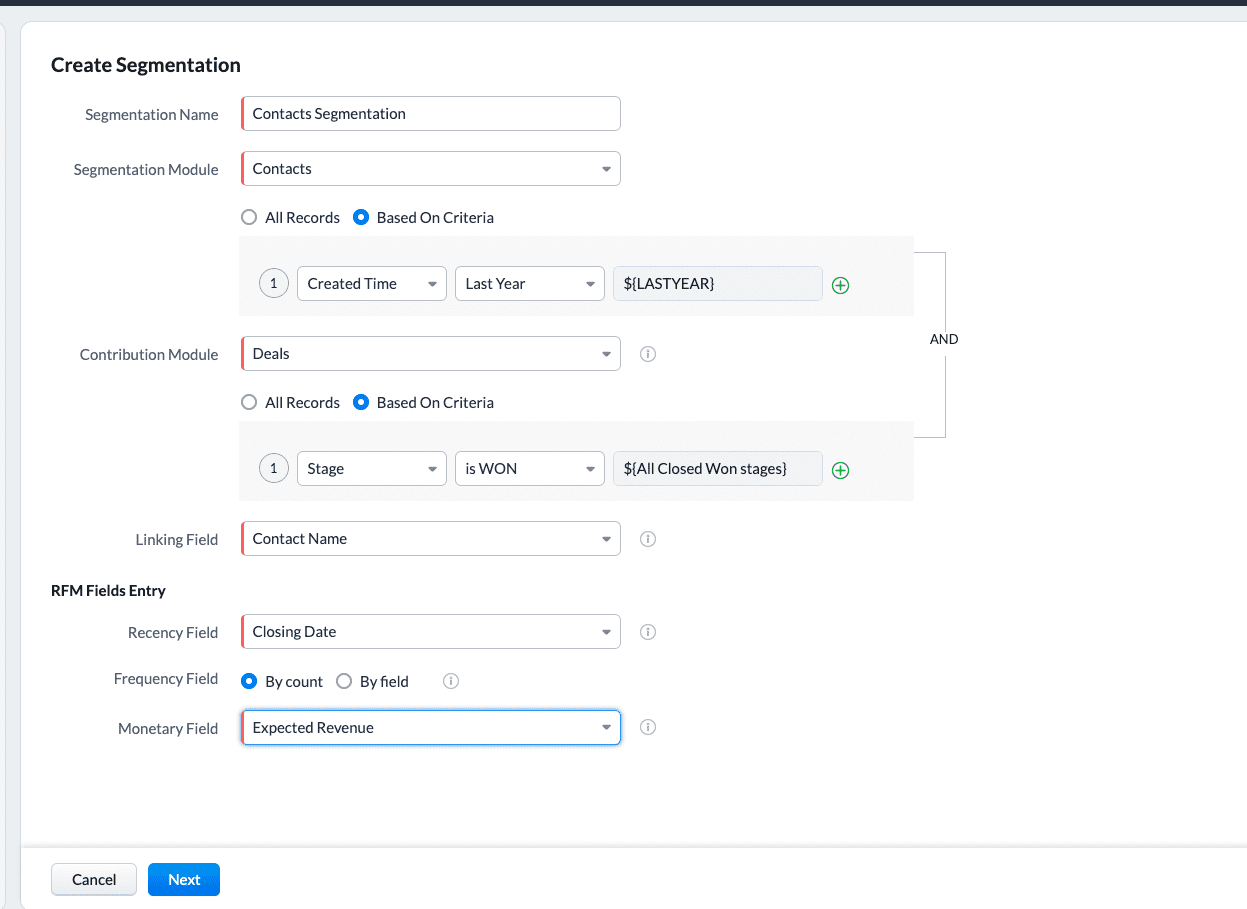Viewport: 1247px width, 909px height.
Task: Select By count frequency option
Action: (x=250, y=682)
